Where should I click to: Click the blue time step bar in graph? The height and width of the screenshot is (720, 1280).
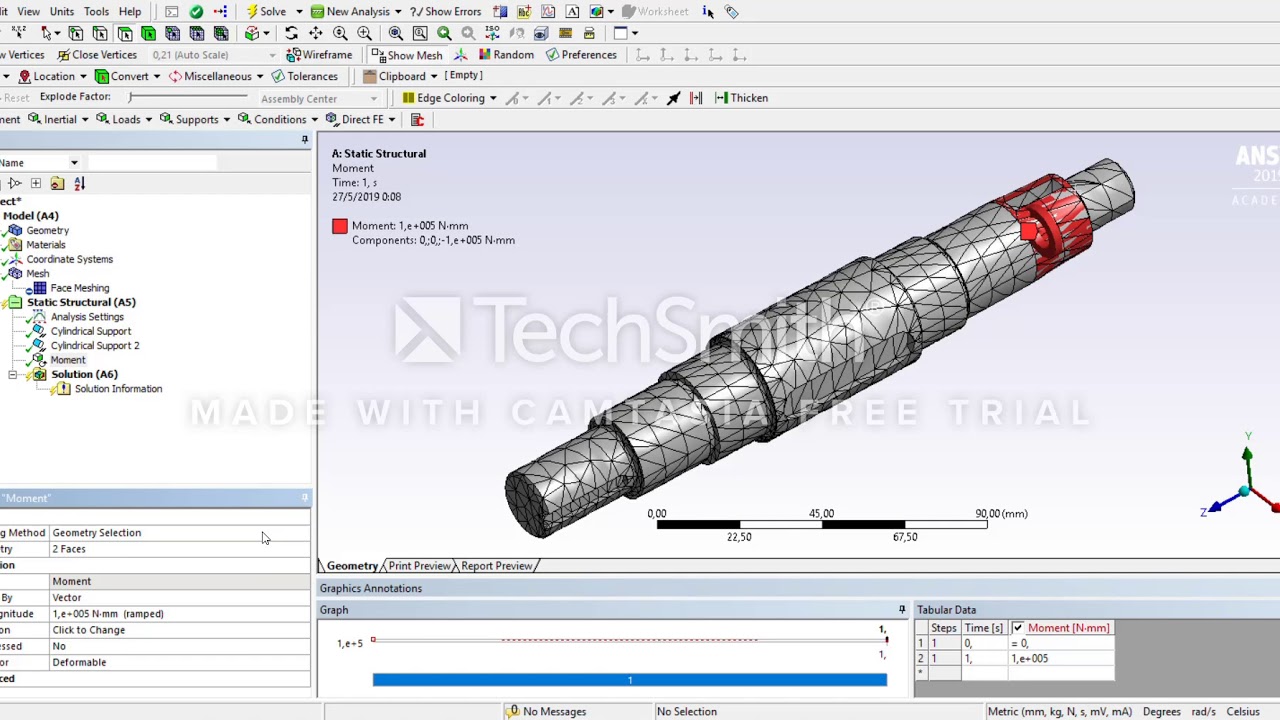(629, 680)
